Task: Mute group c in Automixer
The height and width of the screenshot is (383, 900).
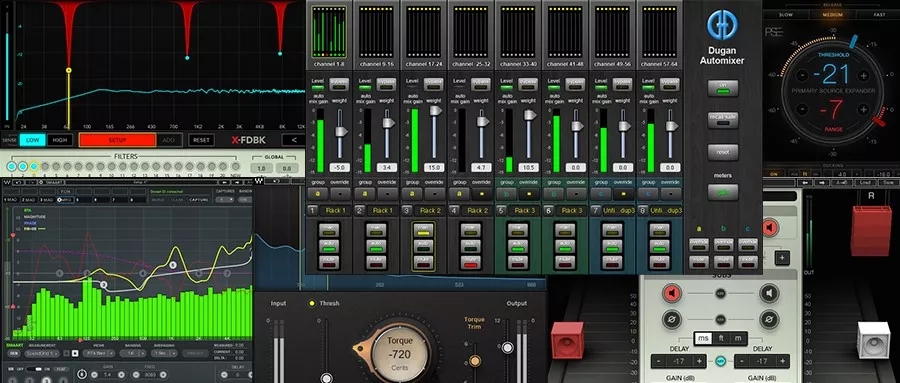Action: pyautogui.click(x=748, y=261)
